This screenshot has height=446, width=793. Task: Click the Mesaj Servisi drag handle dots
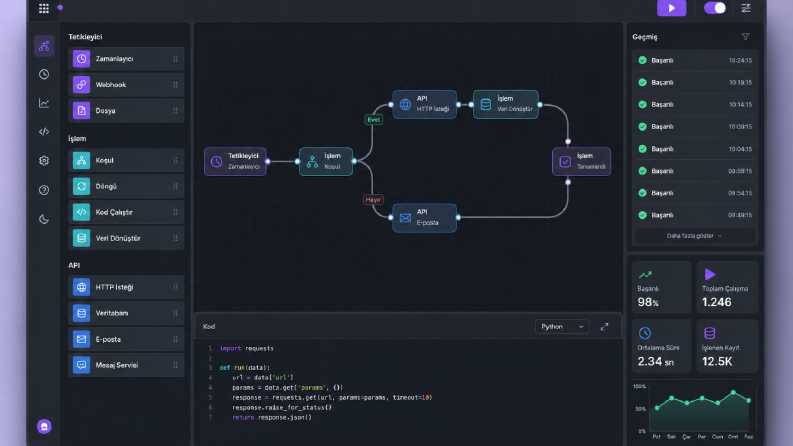(175, 365)
